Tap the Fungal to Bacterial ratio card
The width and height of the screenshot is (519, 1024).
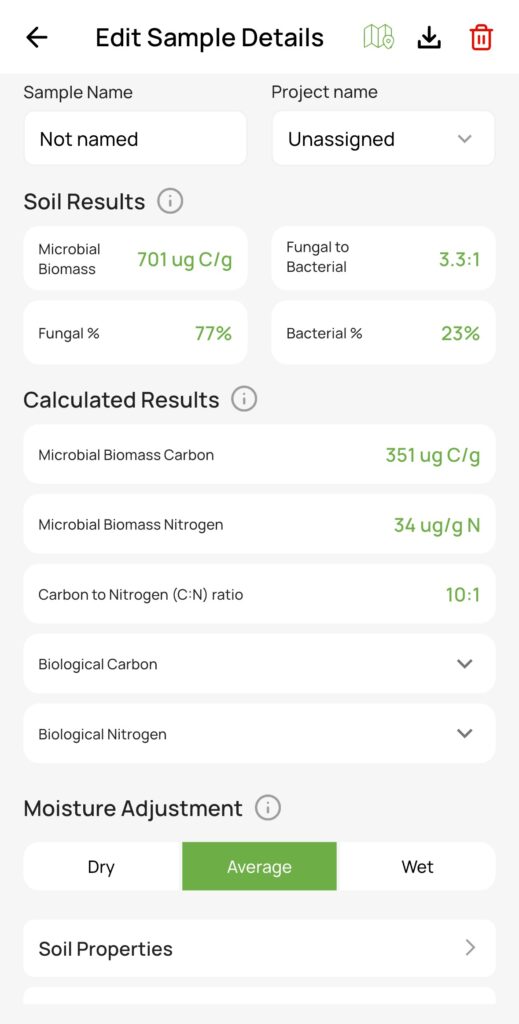click(x=383, y=259)
